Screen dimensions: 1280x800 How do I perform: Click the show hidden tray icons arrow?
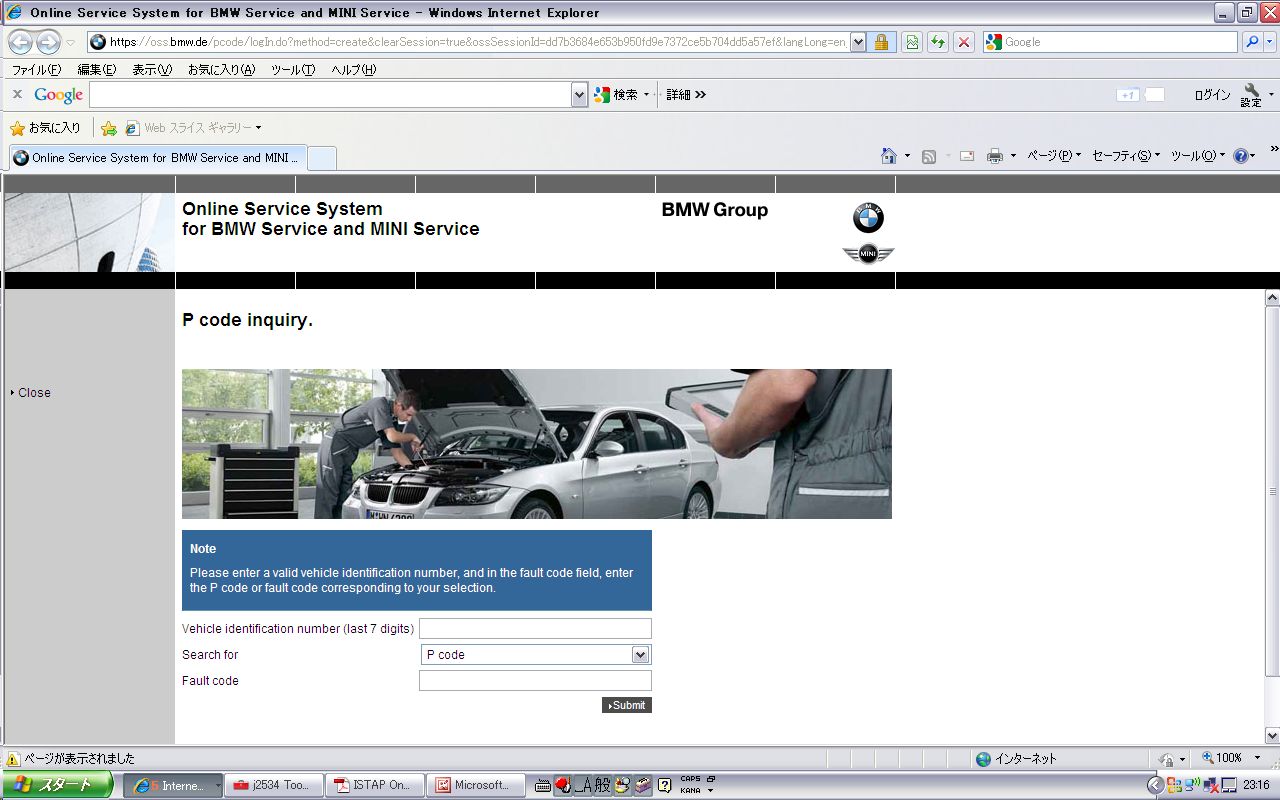tap(1155, 786)
